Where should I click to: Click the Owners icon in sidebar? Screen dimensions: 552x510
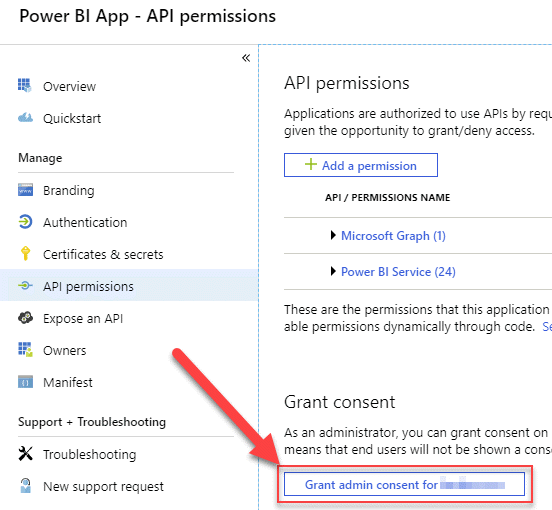(x=25, y=350)
